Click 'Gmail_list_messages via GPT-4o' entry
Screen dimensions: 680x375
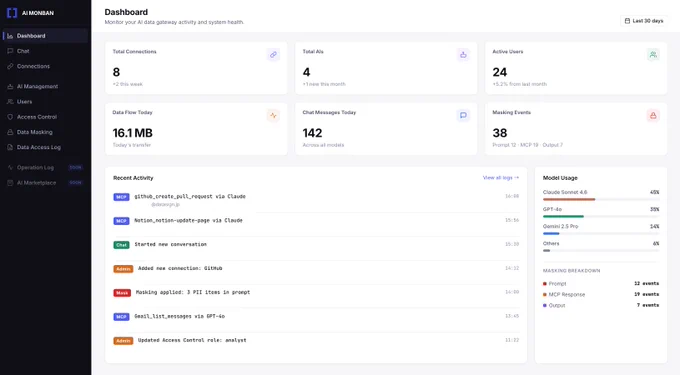pyautogui.click(x=180, y=316)
